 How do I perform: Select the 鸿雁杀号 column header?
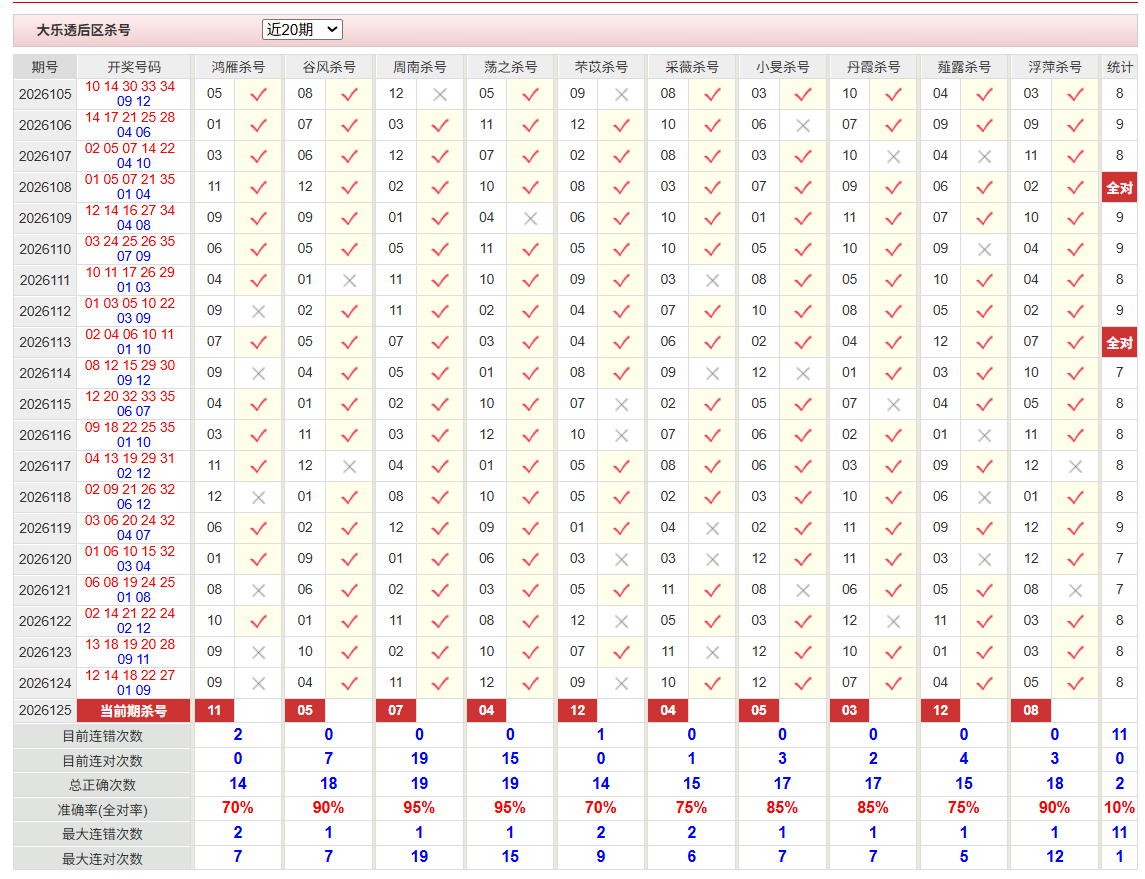[x=238, y=67]
